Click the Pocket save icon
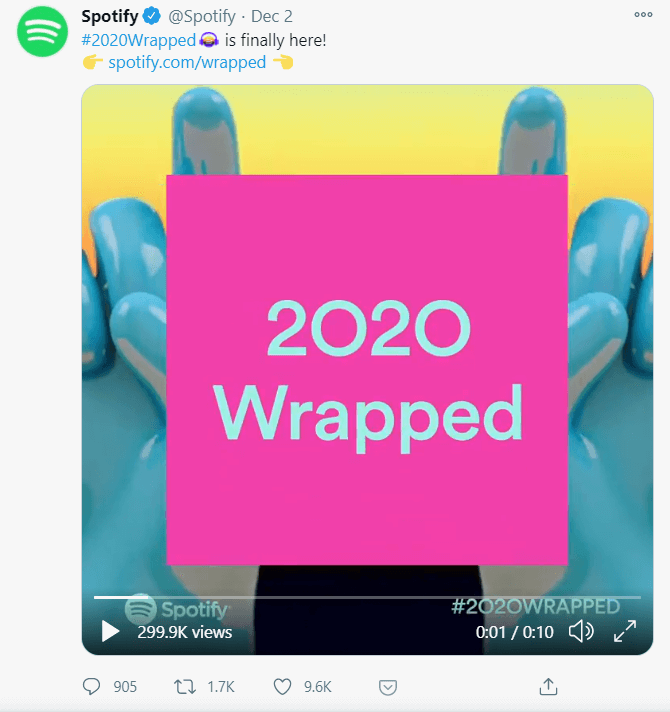670x712 pixels. click(388, 687)
